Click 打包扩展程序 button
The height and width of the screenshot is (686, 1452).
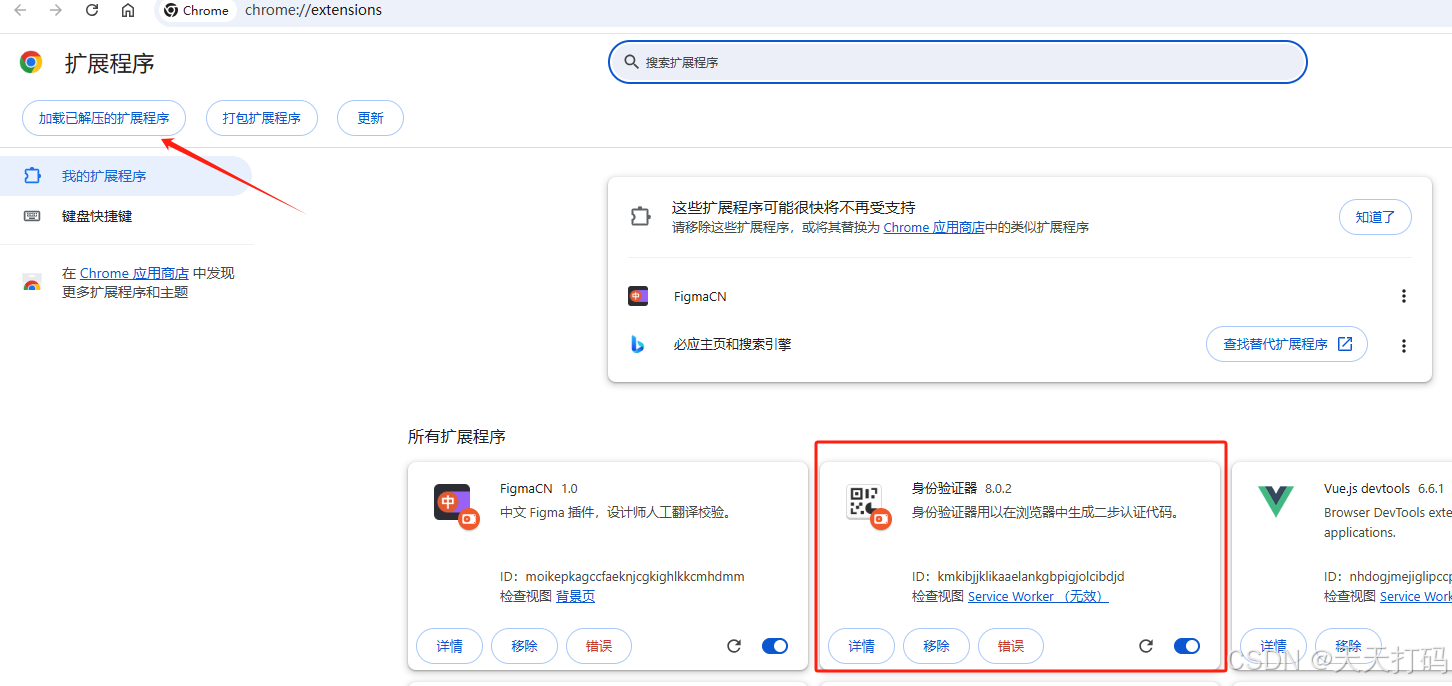(x=262, y=118)
